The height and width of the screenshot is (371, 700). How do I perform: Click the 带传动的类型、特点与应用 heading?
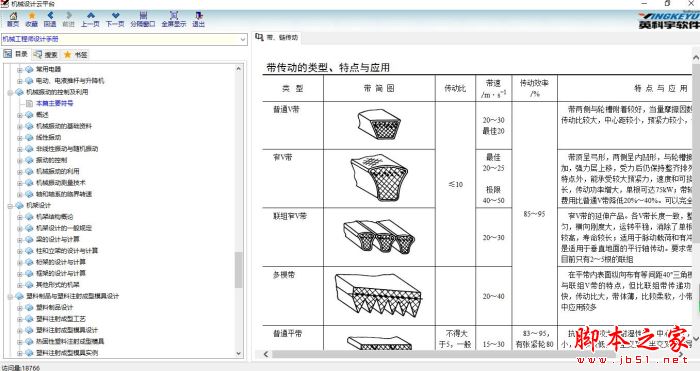328,67
